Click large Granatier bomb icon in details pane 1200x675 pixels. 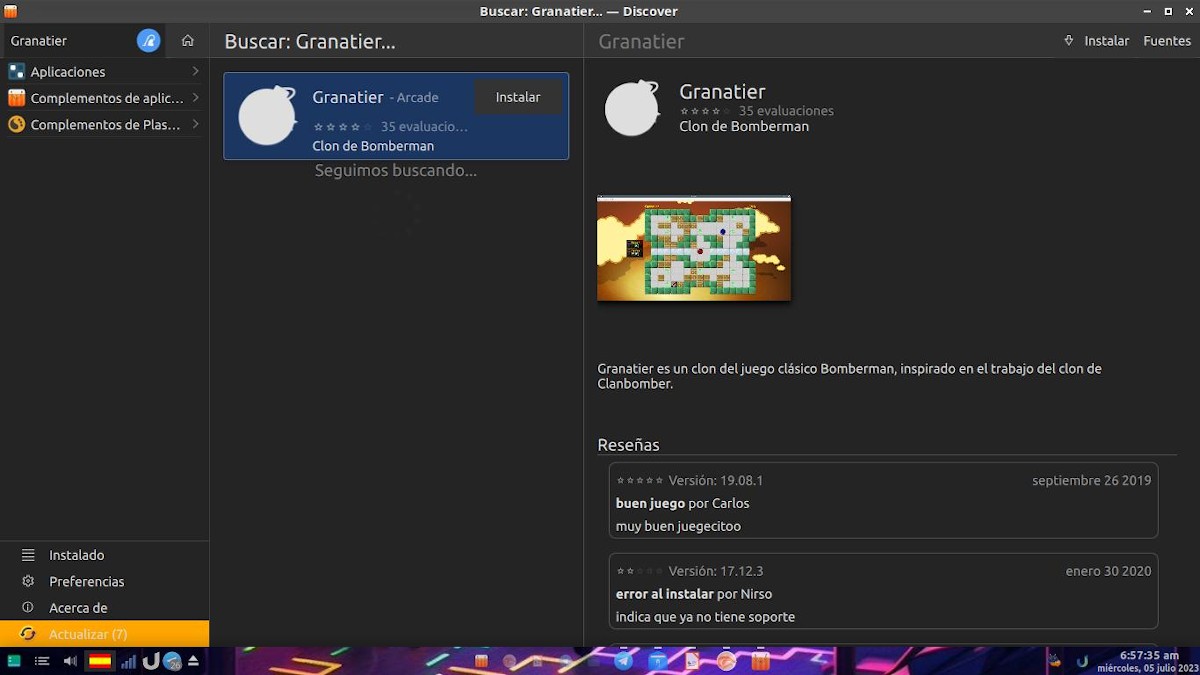tap(633, 108)
